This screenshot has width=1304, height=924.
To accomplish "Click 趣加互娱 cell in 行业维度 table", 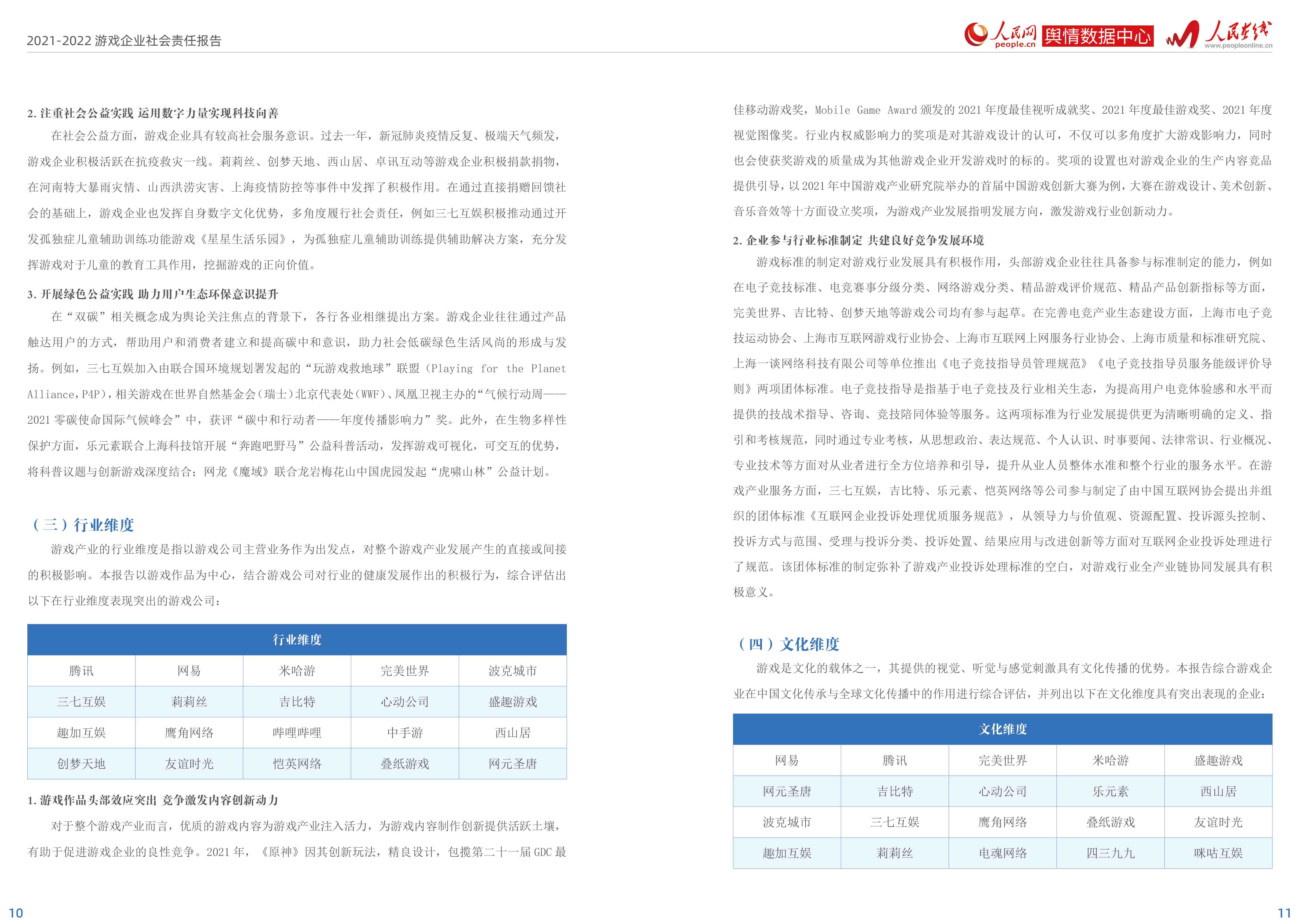I will coord(81,733).
